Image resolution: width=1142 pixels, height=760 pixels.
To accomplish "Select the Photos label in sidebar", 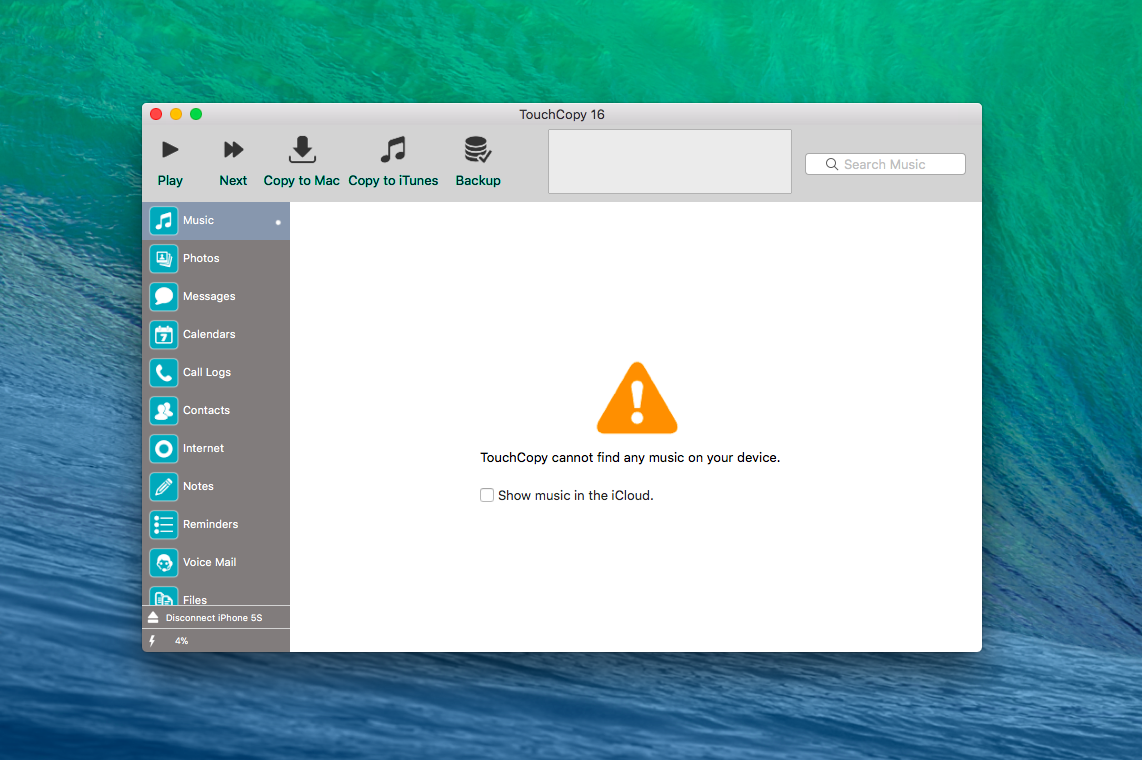I will (x=201, y=258).
